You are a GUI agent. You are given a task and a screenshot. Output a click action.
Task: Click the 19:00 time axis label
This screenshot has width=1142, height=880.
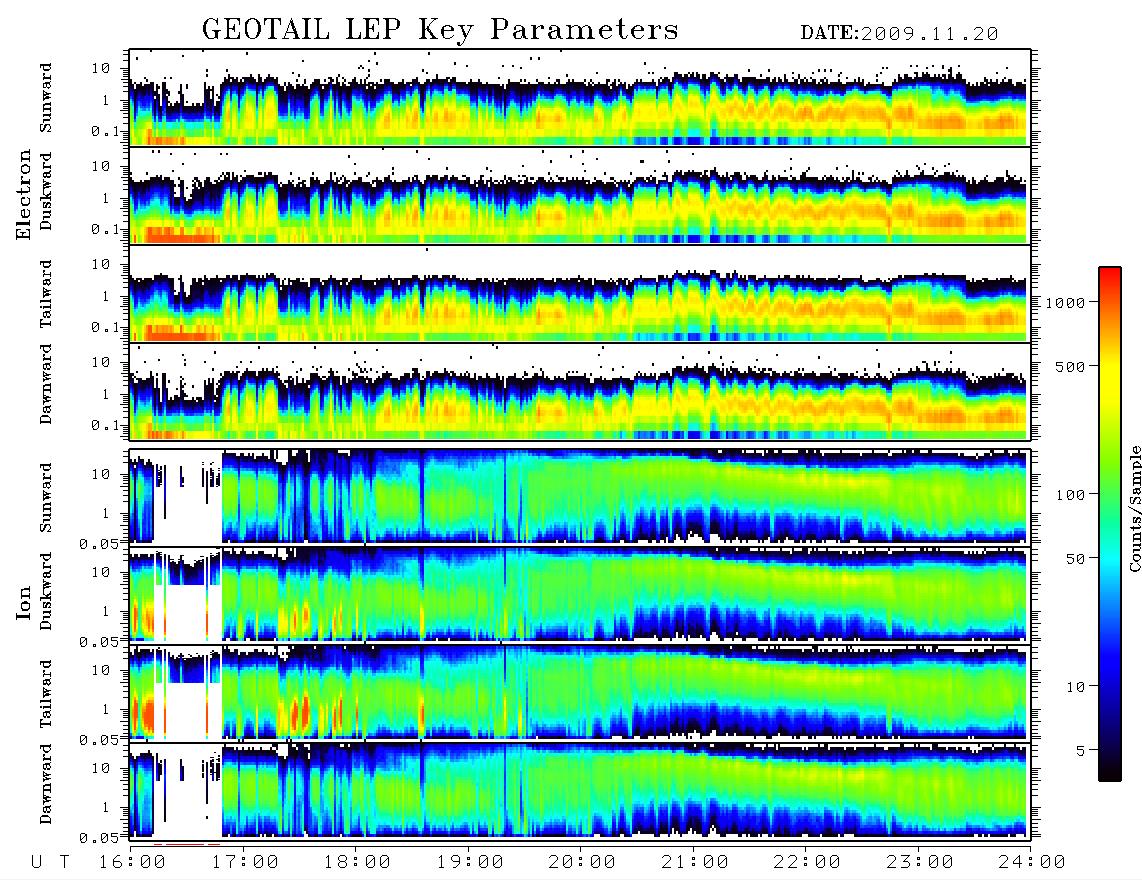(470, 862)
